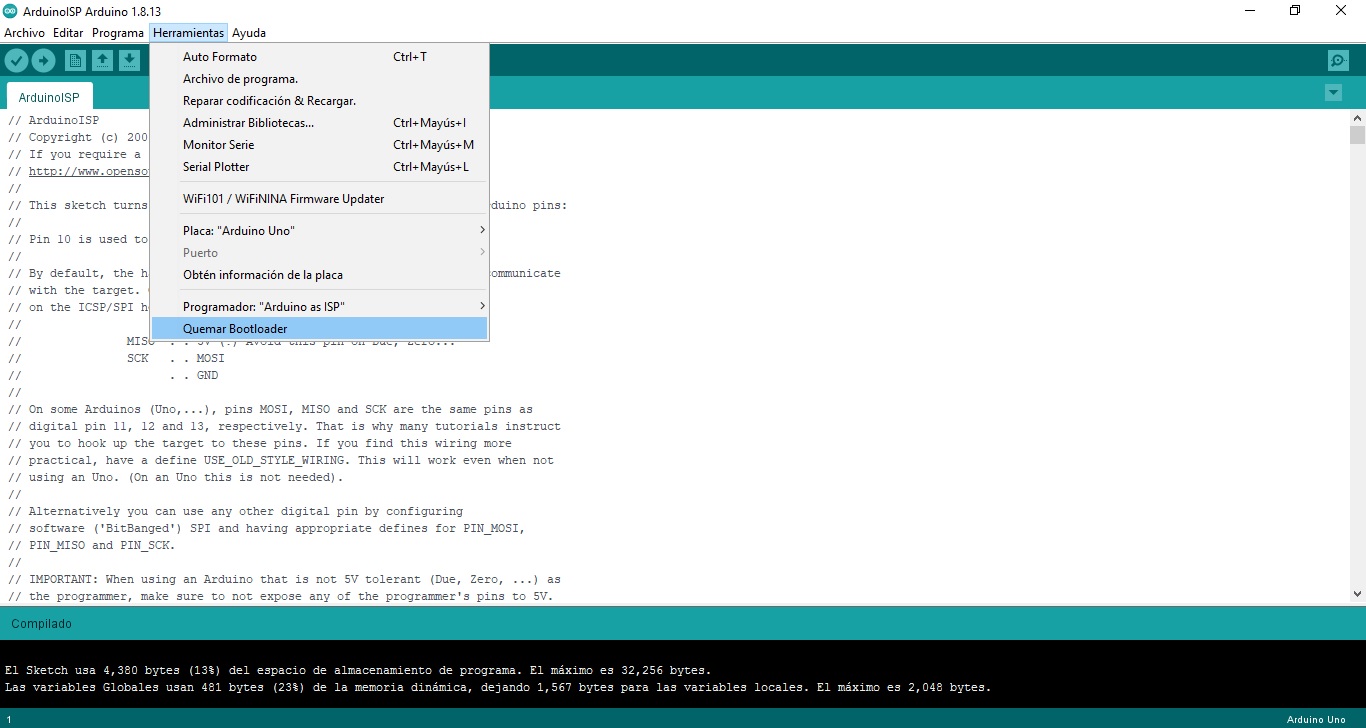Select Auto Formato from menu

coord(319,57)
